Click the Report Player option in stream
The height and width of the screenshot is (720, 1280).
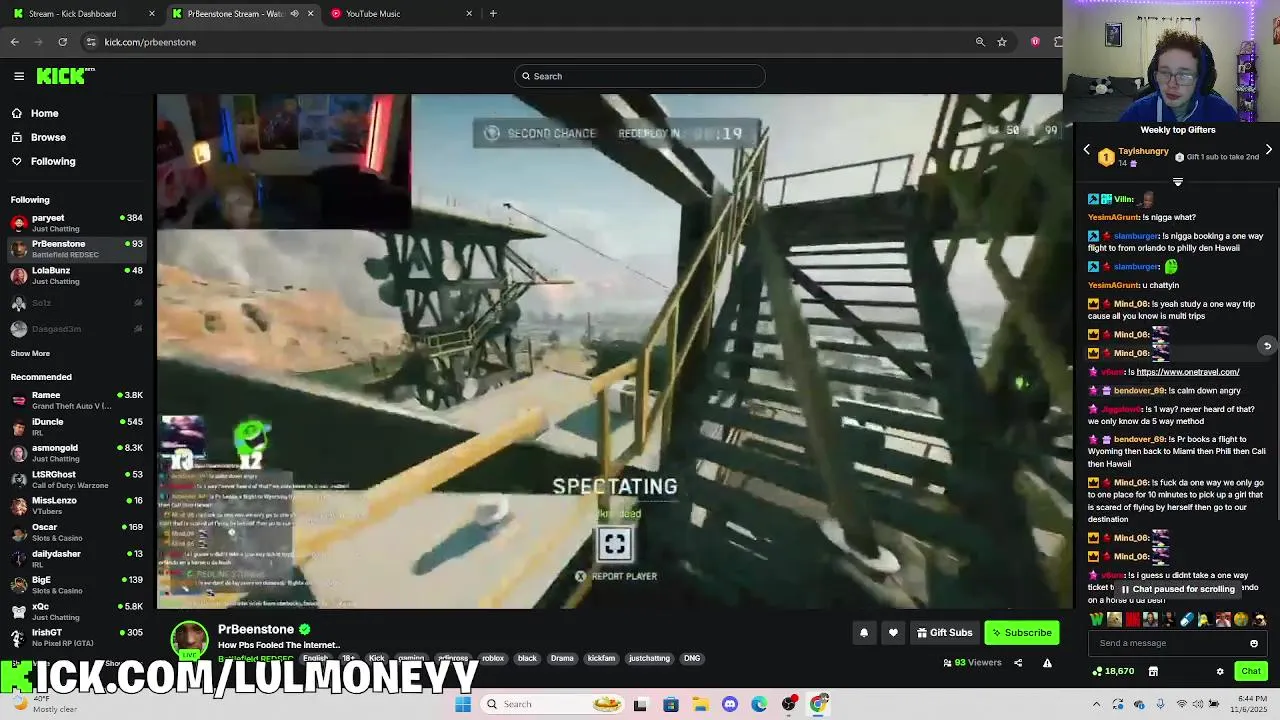[x=616, y=577]
